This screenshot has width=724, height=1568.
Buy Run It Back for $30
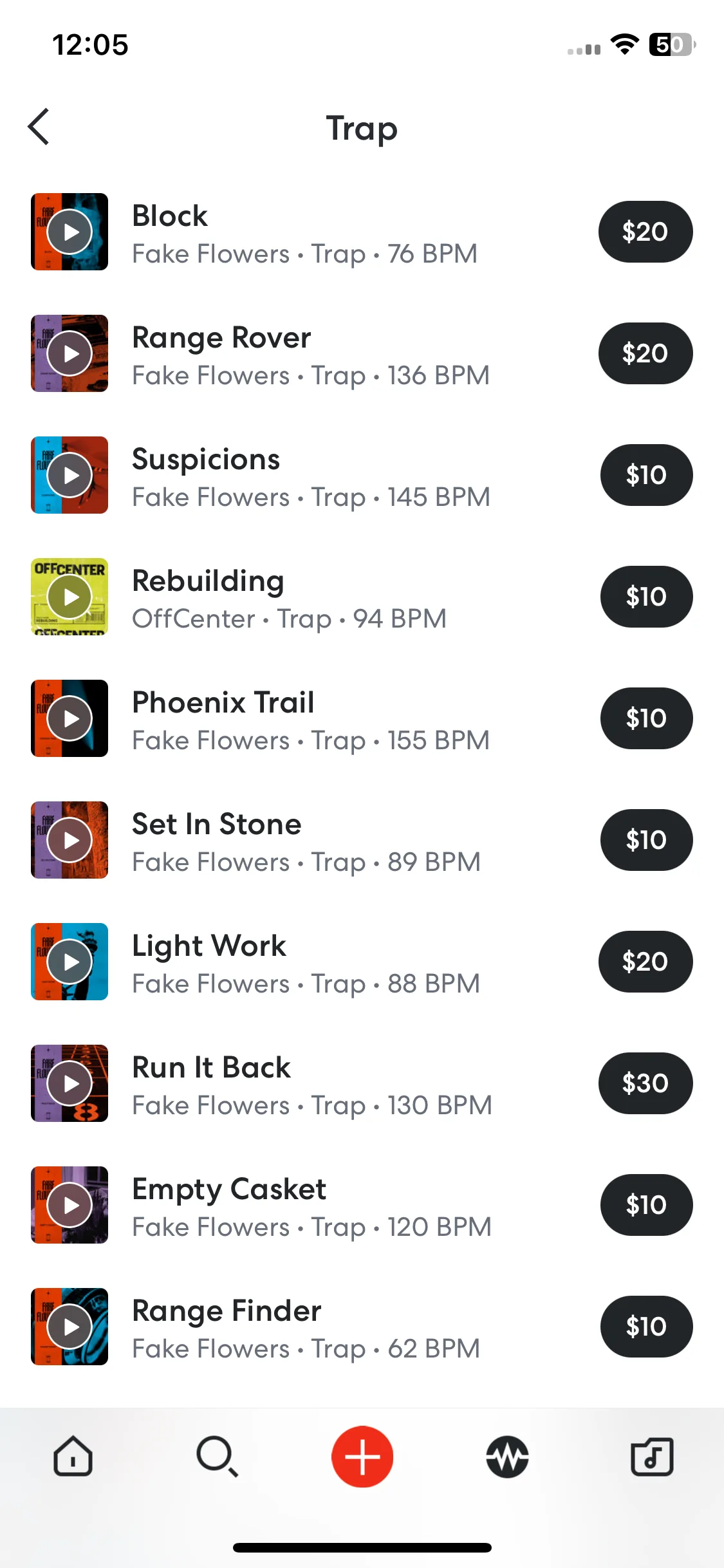(x=645, y=1083)
